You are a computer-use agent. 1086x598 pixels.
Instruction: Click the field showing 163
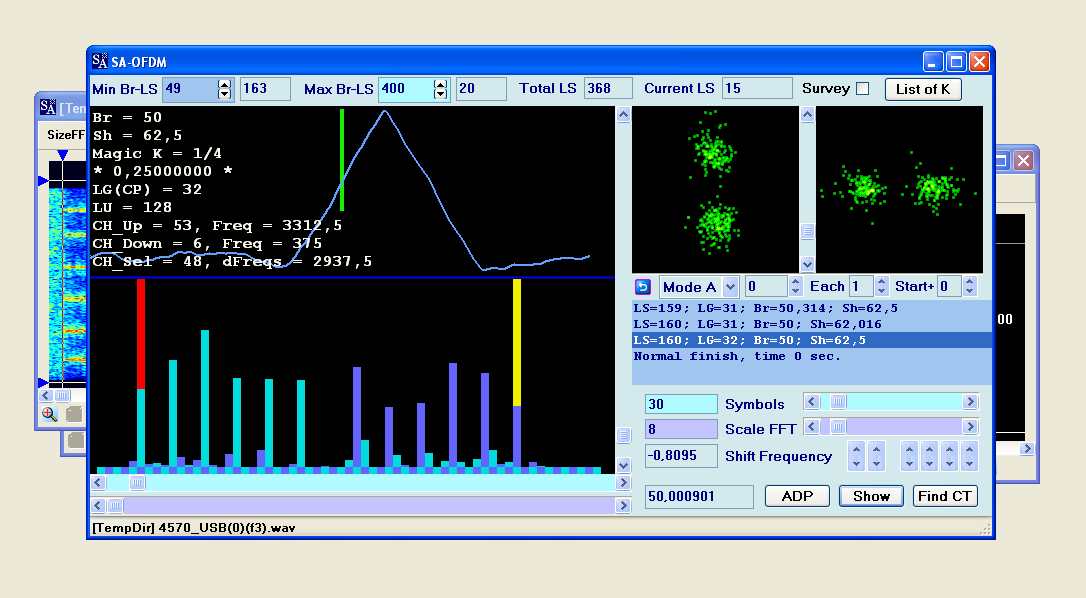tap(265, 89)
